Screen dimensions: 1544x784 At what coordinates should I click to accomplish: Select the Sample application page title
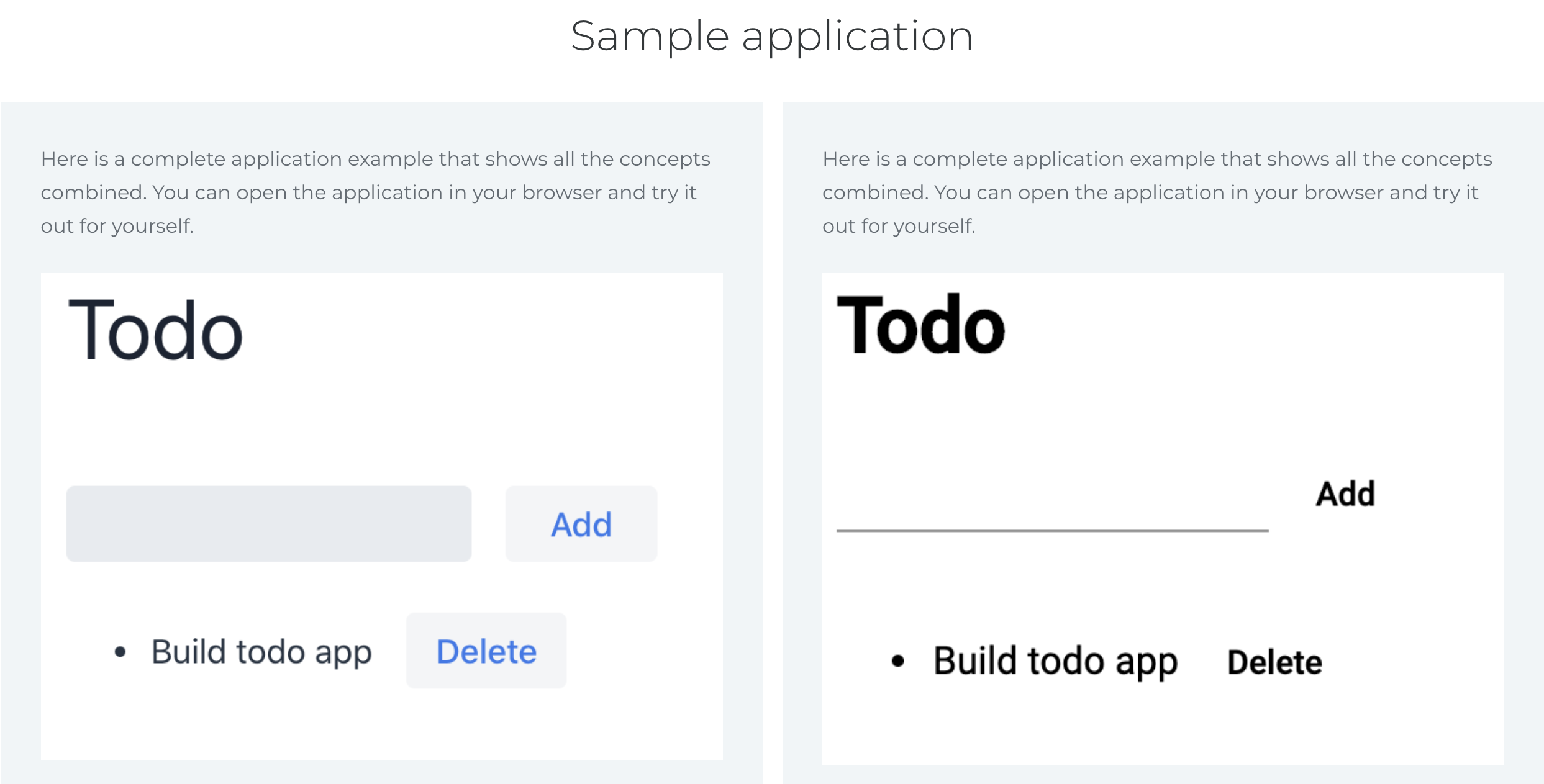[772, 35]
